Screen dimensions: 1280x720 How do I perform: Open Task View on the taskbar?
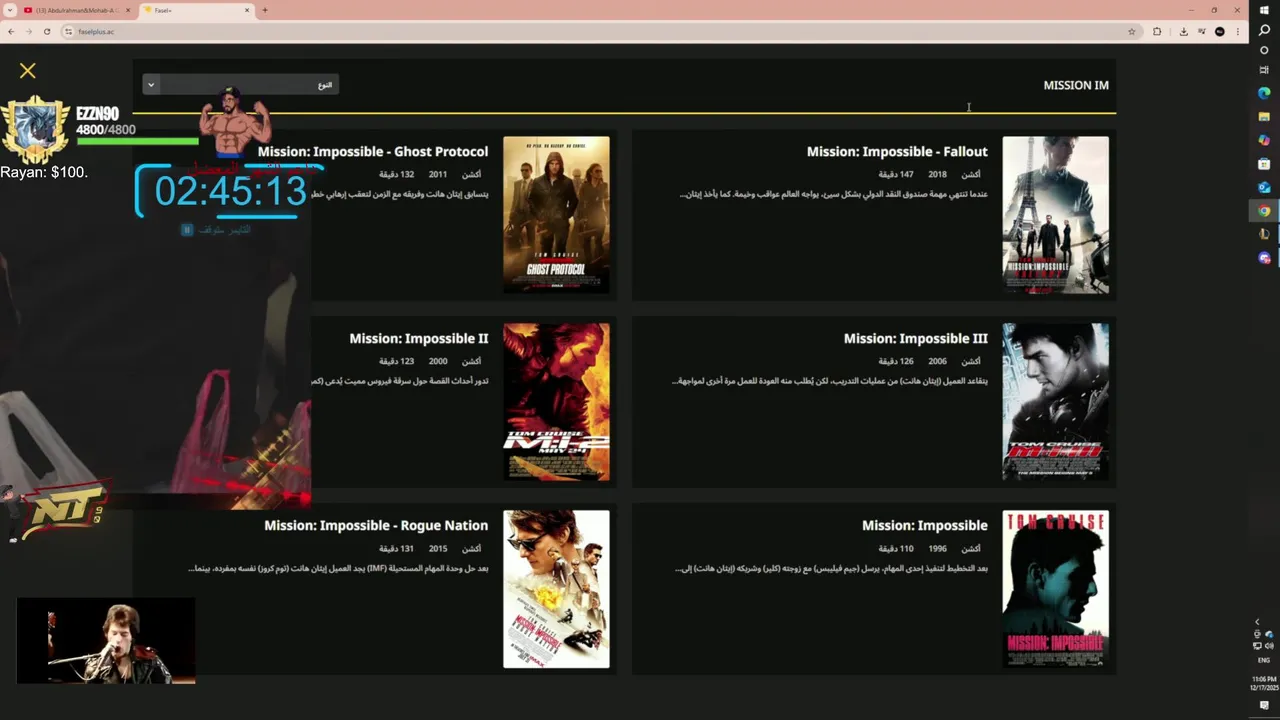[1264, 71]
